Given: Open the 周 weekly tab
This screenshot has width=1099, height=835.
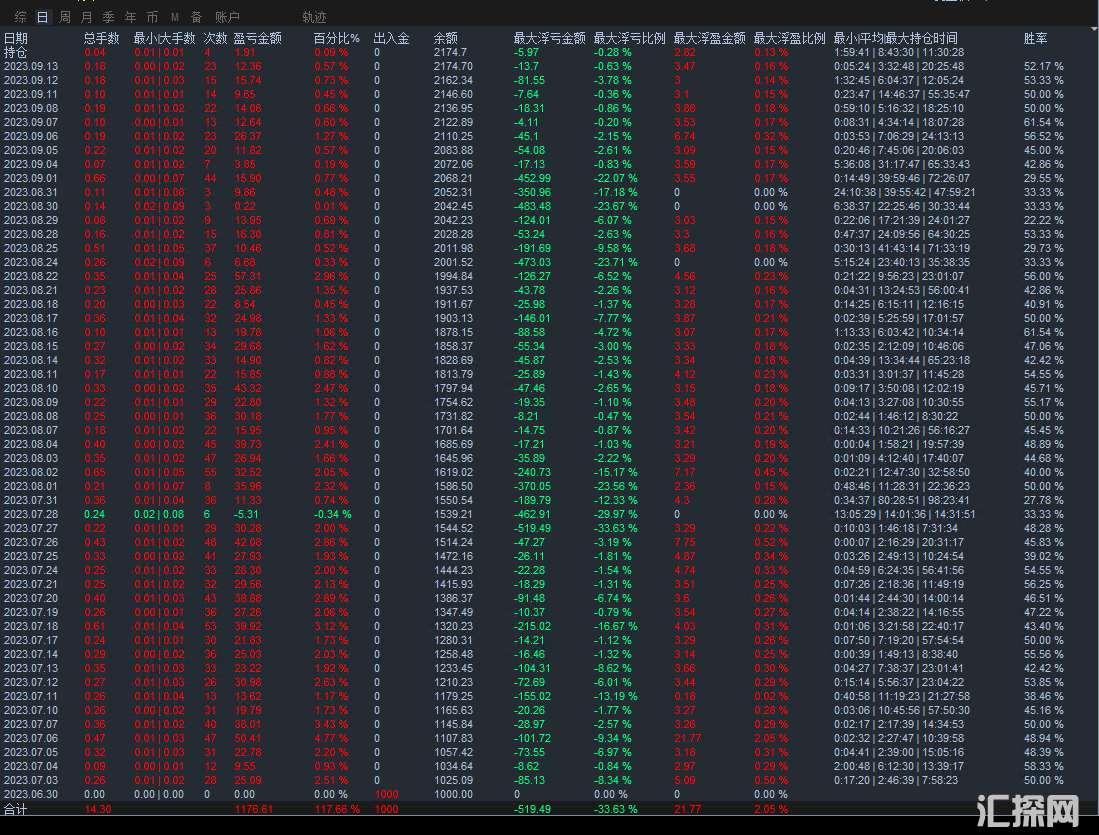Looking at the screenshot, I should pyautogui.click(x=64, y=17).
